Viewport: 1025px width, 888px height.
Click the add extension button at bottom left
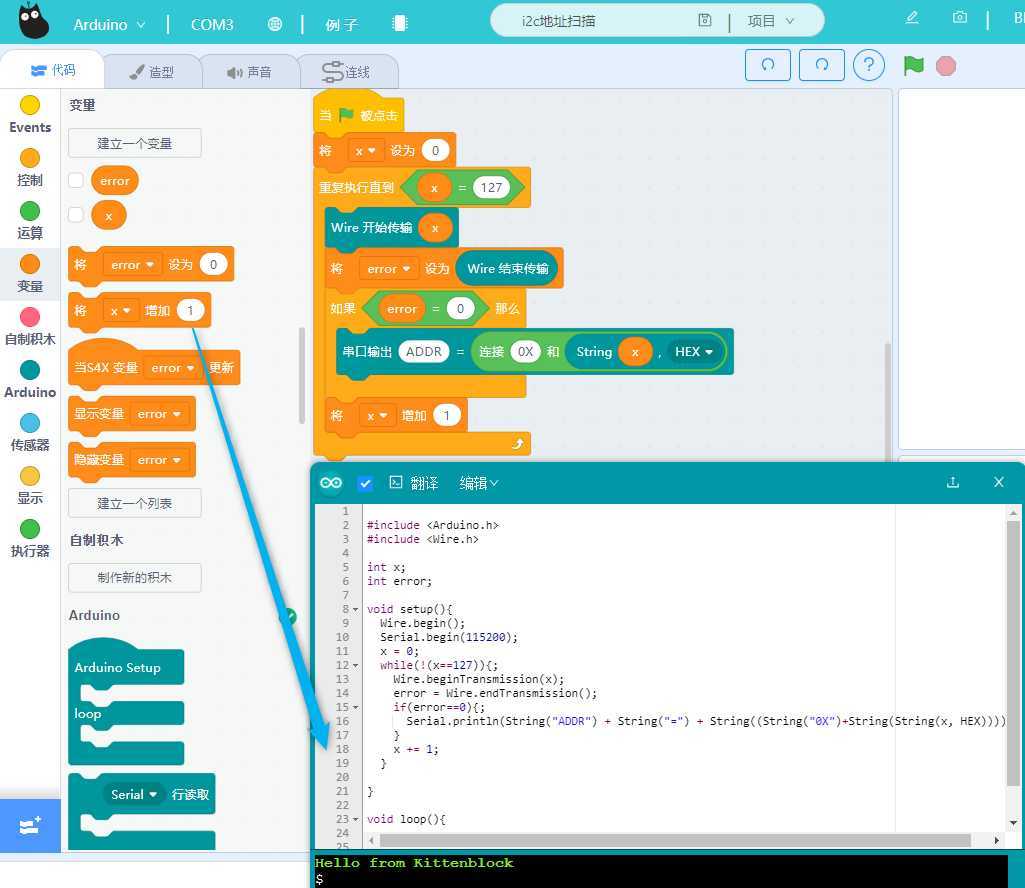[30, 826]
